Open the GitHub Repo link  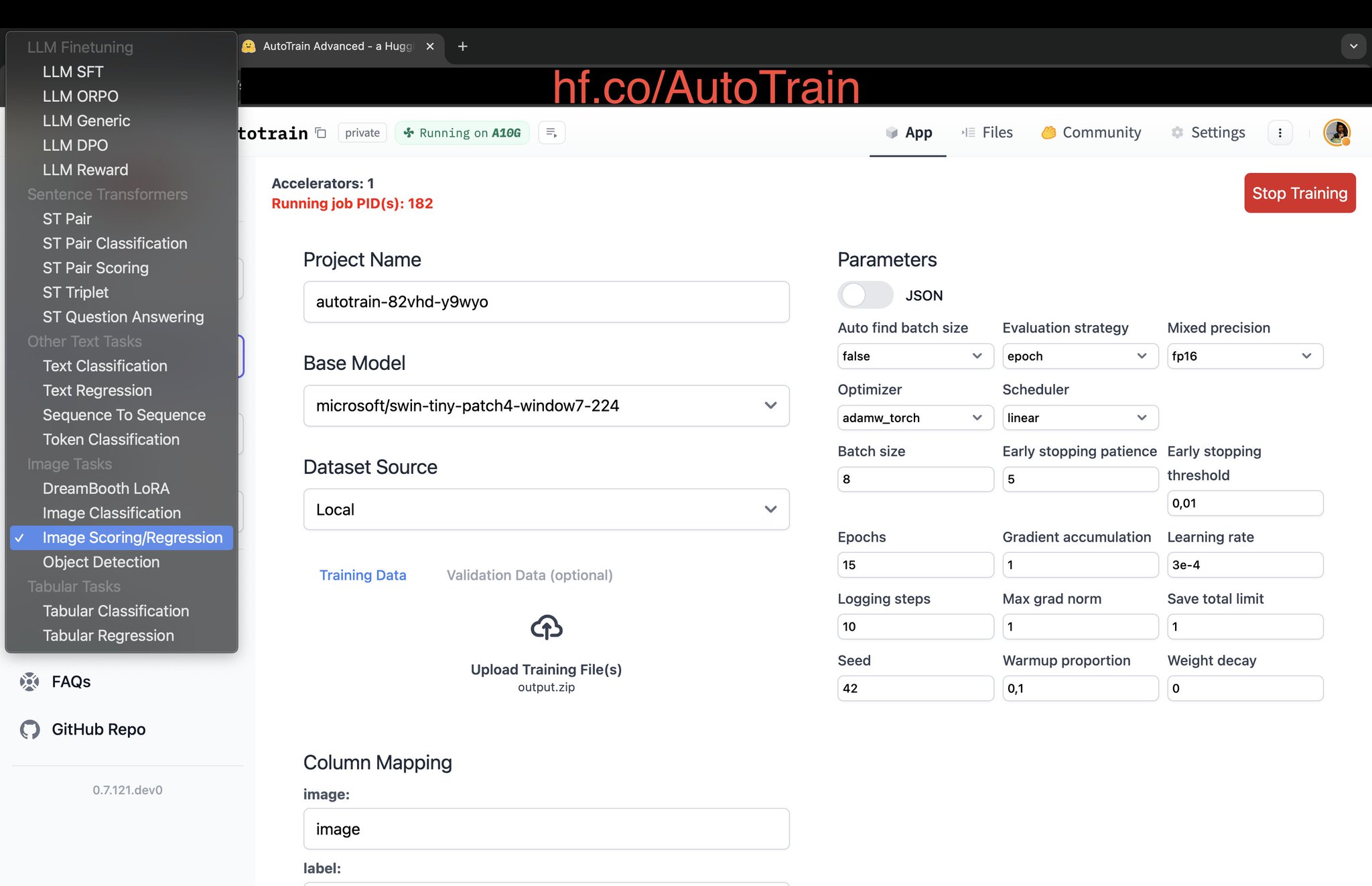click(x=98, y=729)
